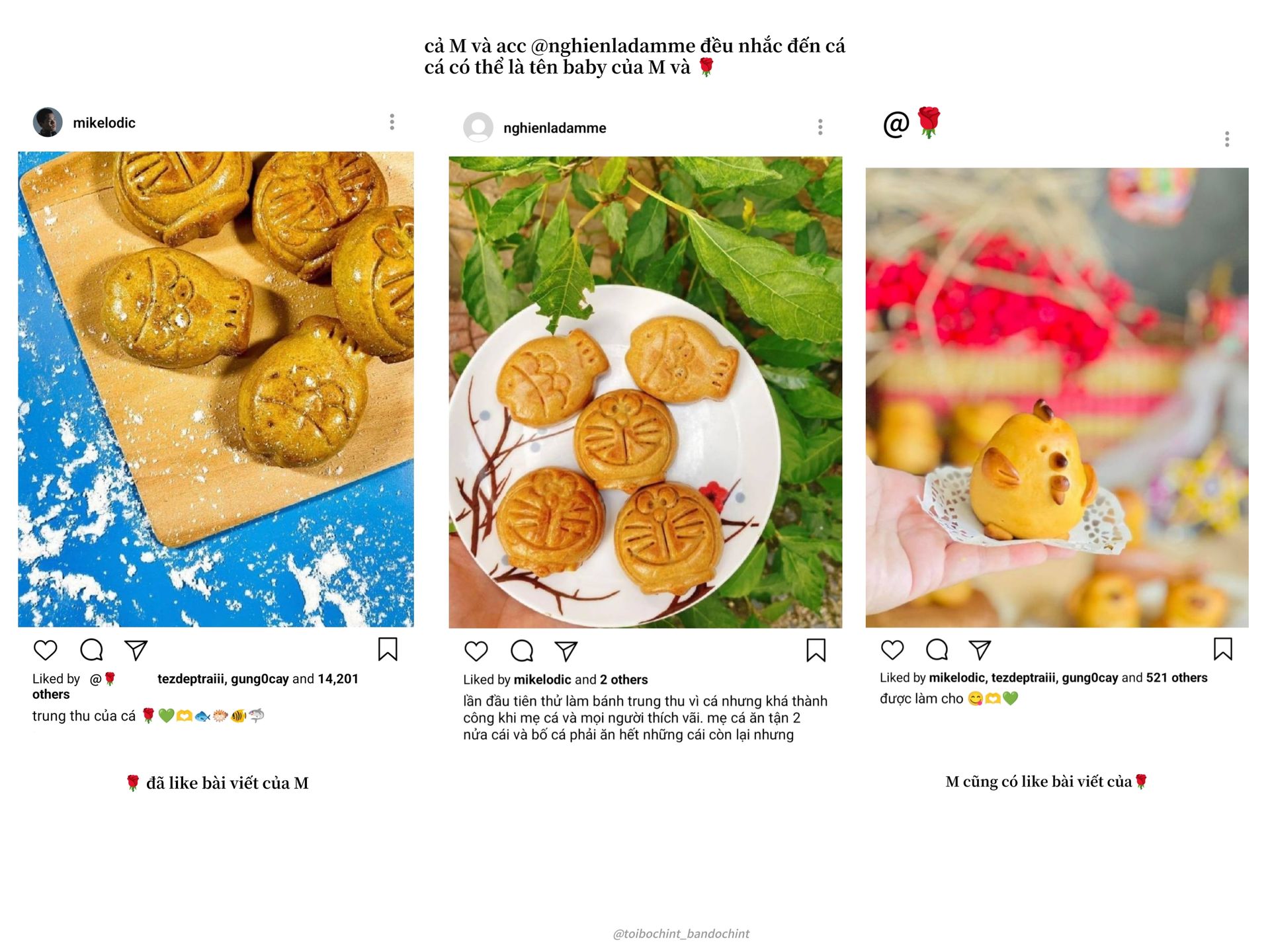Open three-dot menu on rose account post

point(1227,139)
